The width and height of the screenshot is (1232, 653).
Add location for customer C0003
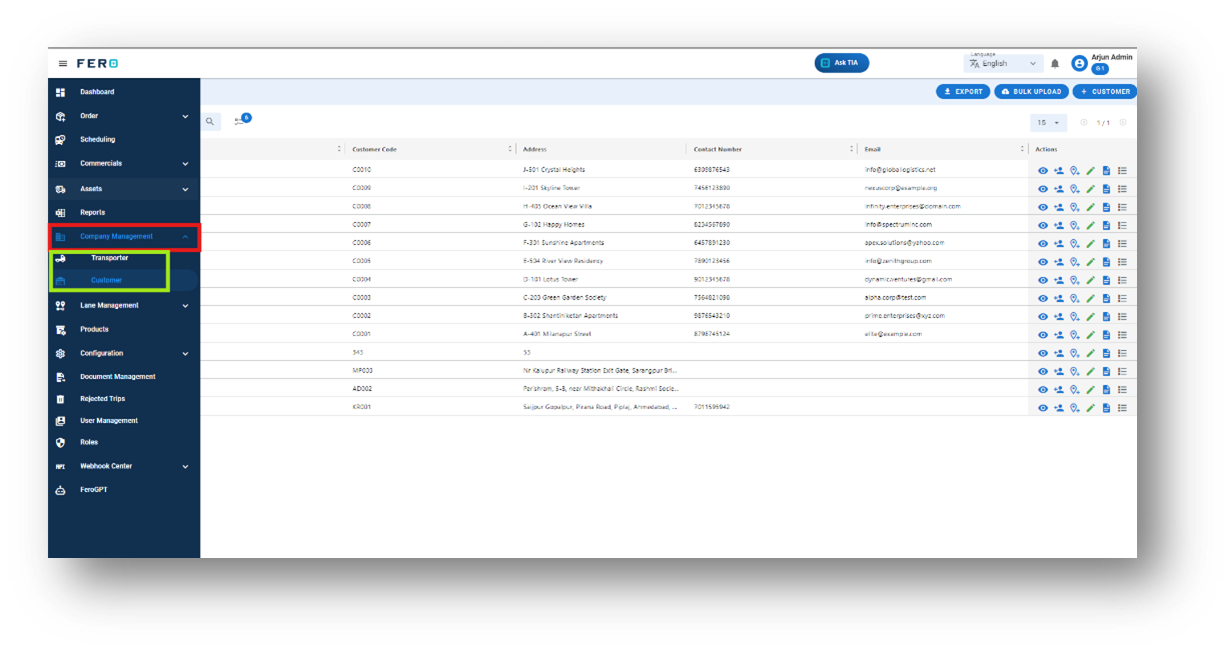(1074, 298)
